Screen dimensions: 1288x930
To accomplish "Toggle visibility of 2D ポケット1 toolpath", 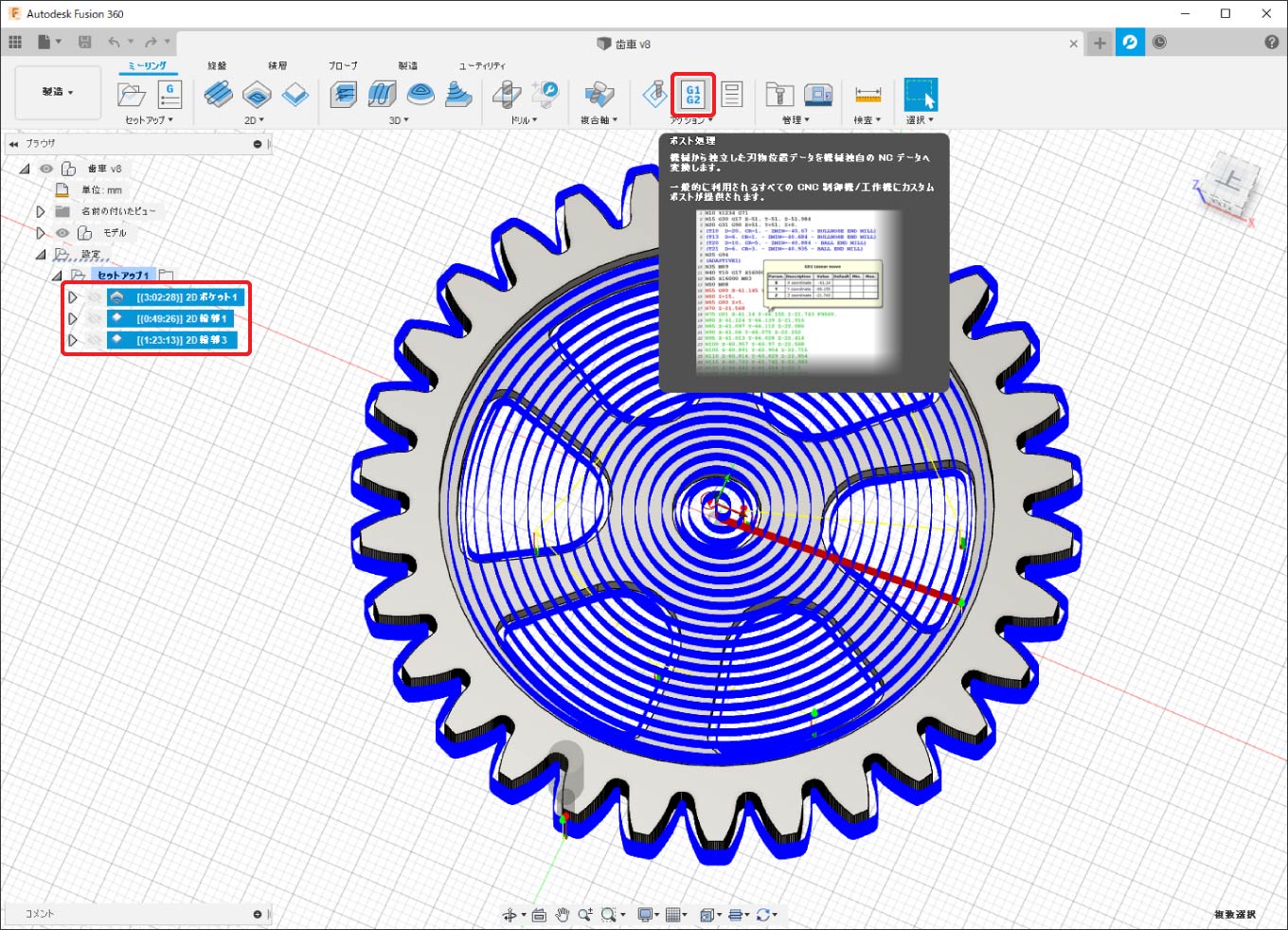I will coord(94,297).
